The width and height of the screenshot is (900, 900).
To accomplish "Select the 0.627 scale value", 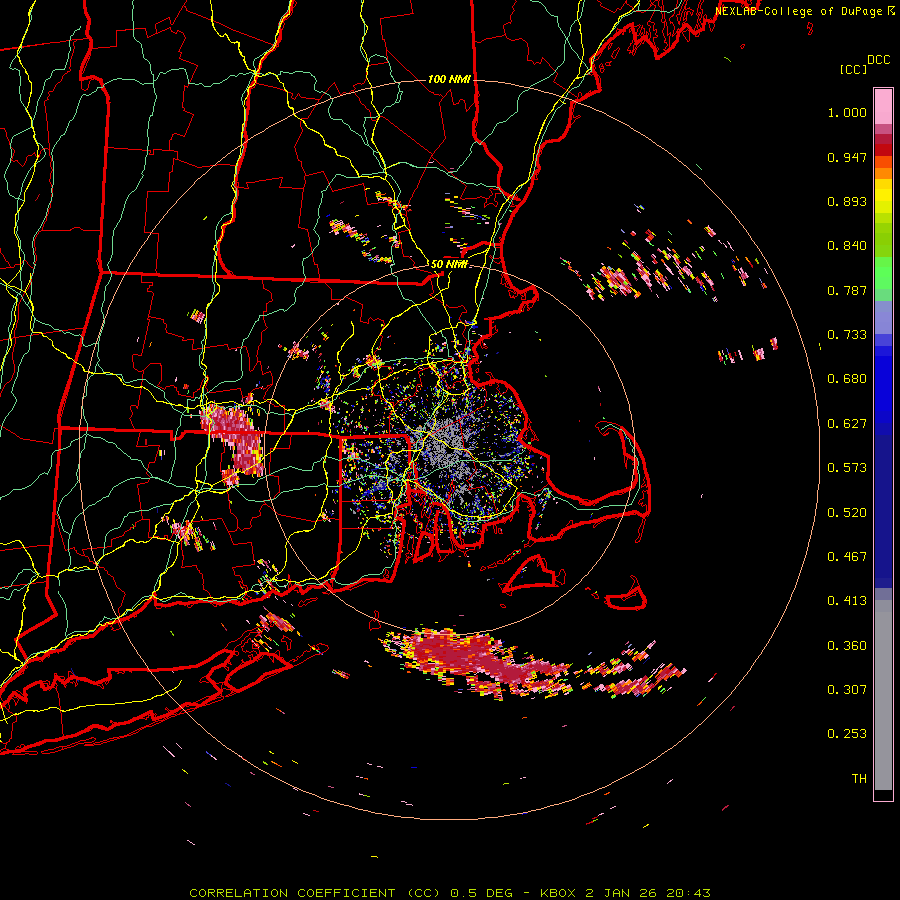I will coord(847,424).
